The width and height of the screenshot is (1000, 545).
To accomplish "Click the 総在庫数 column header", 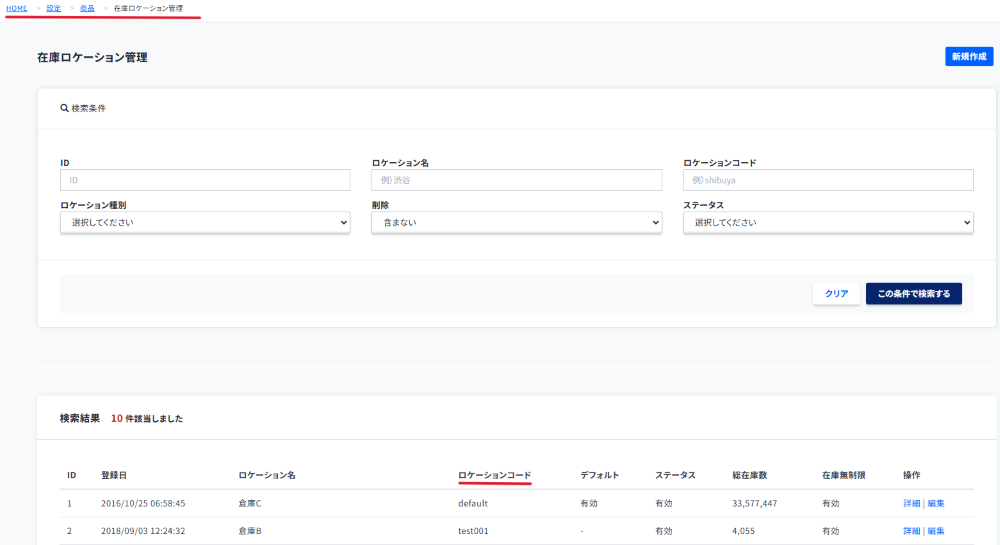I will (x=749, y=474).
